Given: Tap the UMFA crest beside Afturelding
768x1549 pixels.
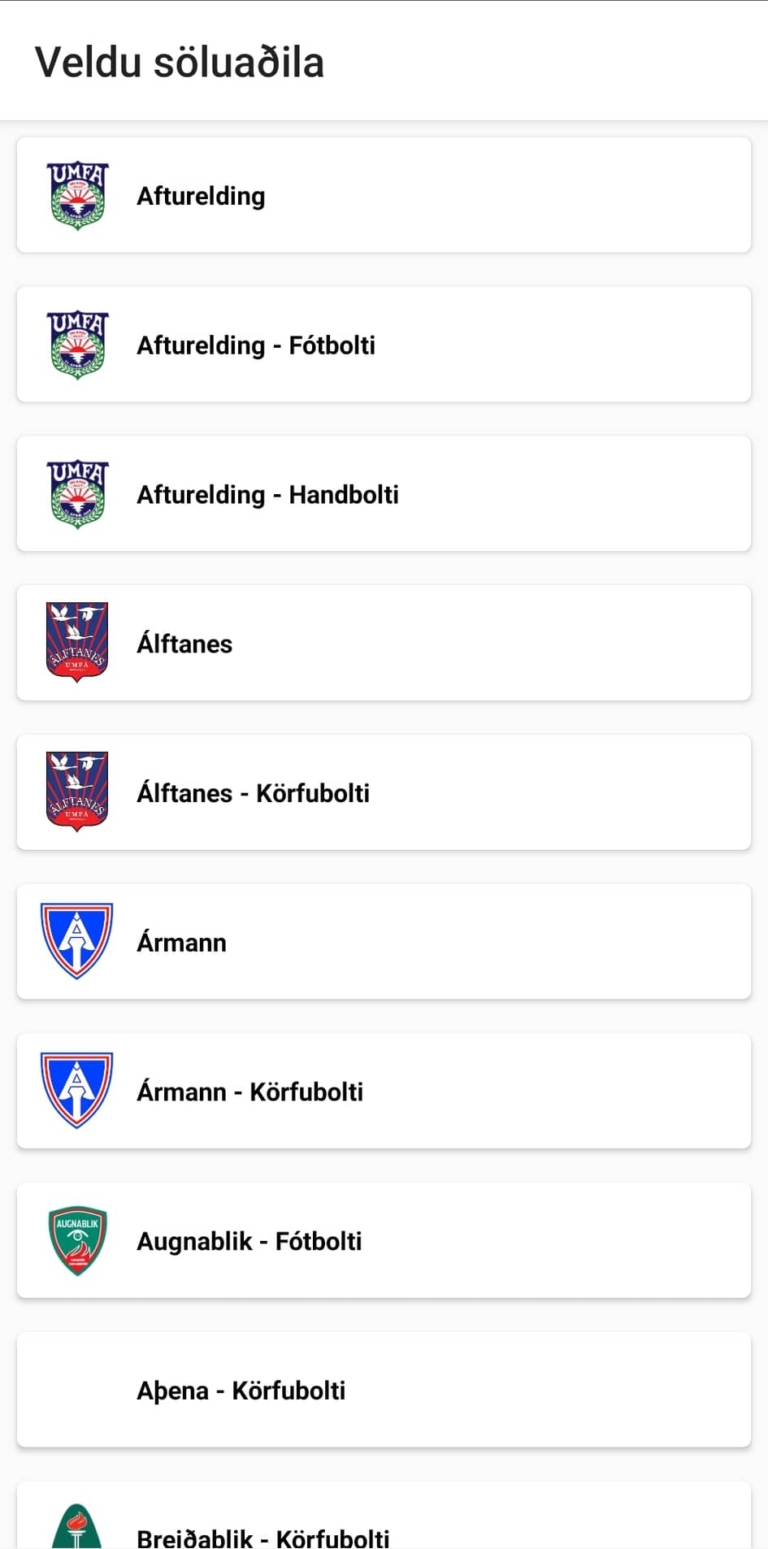Looking at the screenshot, I should (x=77, y=195).
